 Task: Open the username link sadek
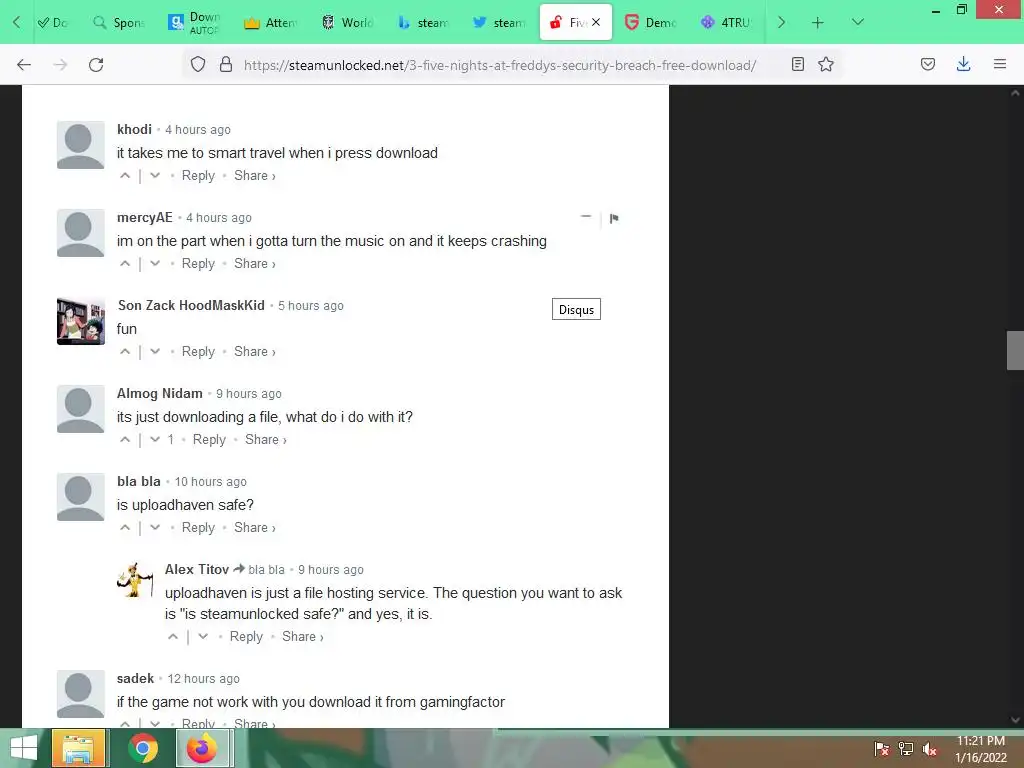pyautogui.click(x=135, y=679)
